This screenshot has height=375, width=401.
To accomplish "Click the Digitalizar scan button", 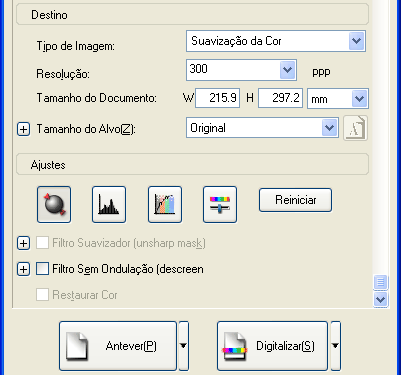I will pos(272,346).
